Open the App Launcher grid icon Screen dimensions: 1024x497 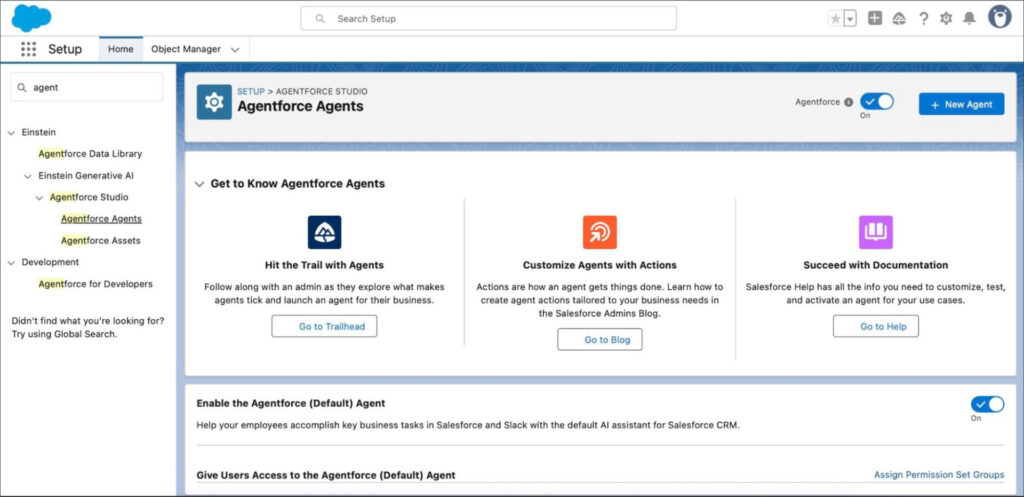coord(28,49)
